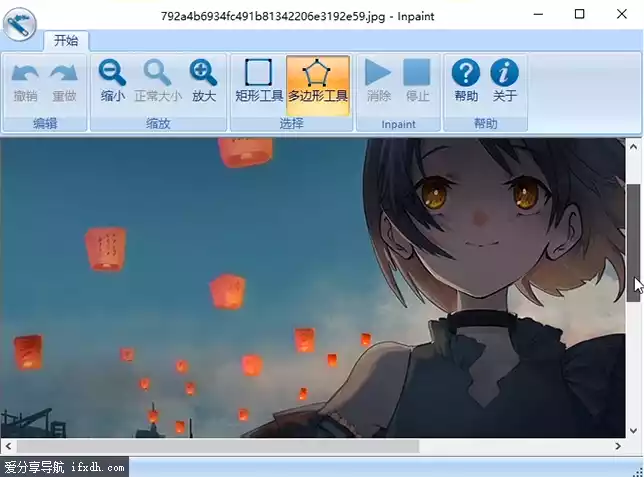Click the horizontal scrollbar right arrow
Screen dimensions: 644x477
click(x=618, y=445)
